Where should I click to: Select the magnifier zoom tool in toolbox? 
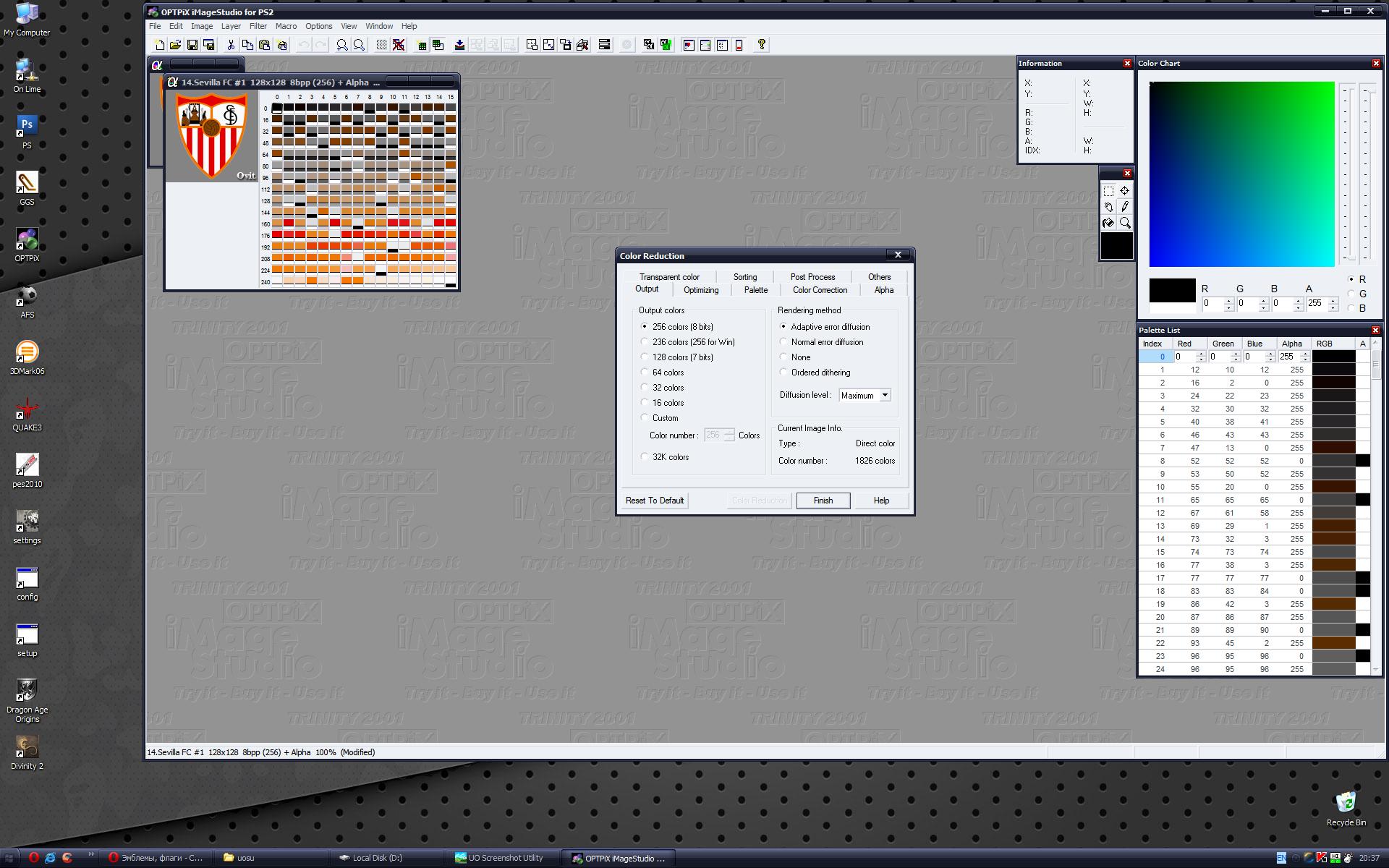pyautogui.click(x=1125, y=223)
